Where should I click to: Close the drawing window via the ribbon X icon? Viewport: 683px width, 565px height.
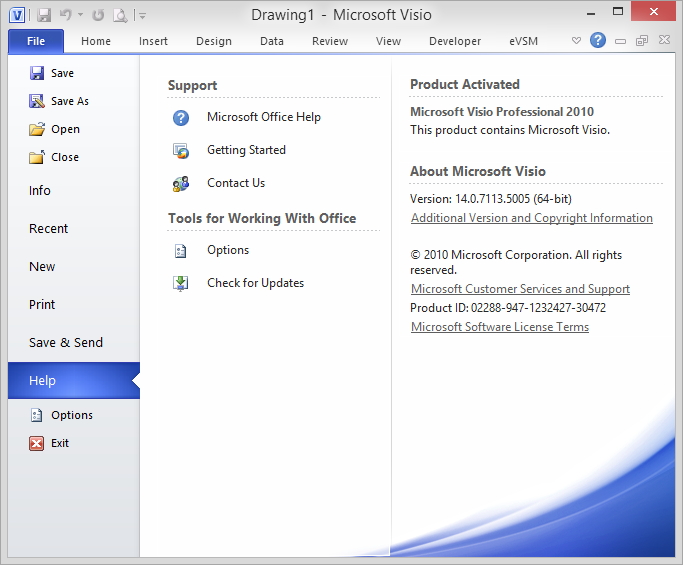click(664, 40)
